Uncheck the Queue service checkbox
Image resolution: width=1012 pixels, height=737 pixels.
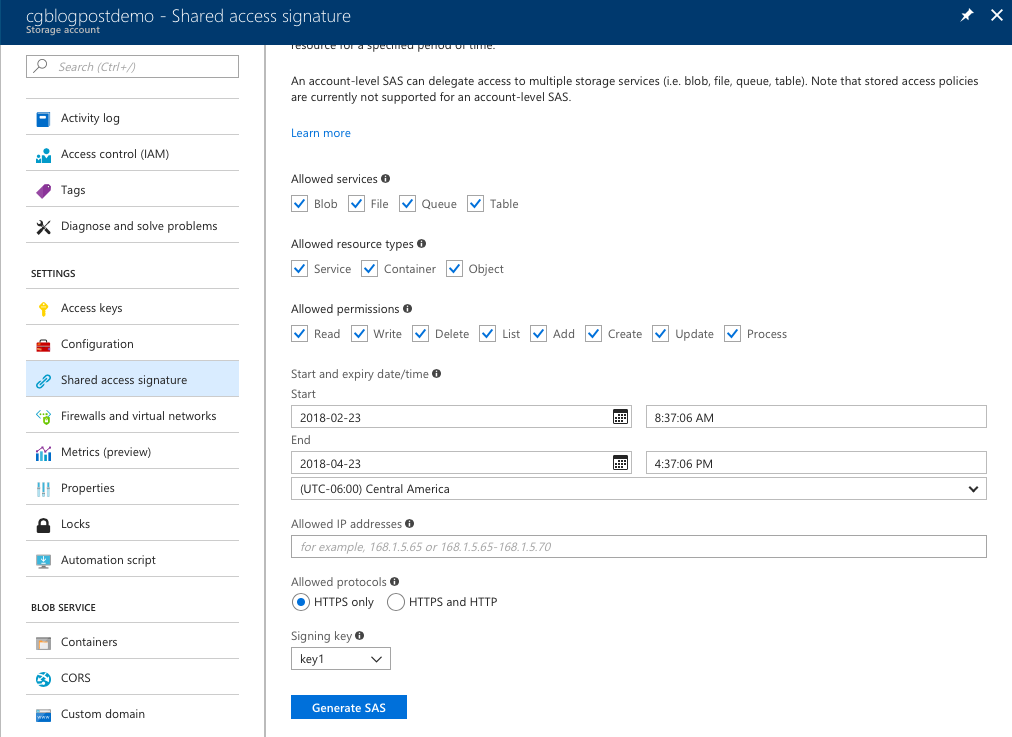click(407, 204)
